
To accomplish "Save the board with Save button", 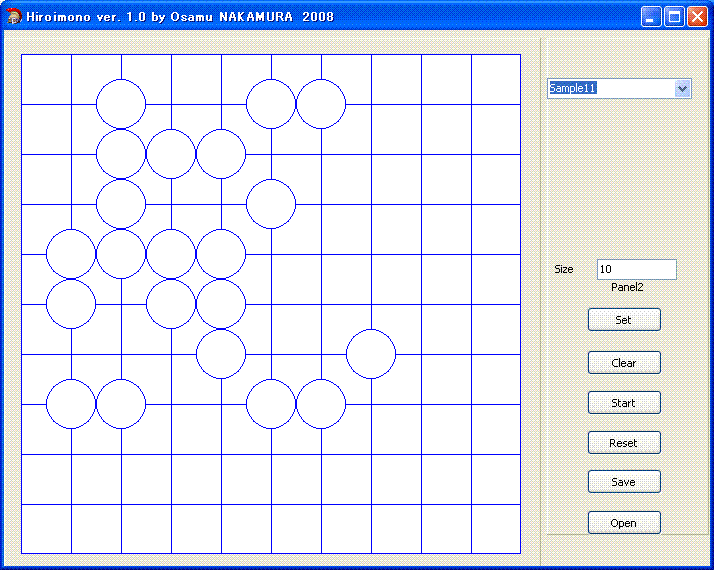I will (624, 482).
